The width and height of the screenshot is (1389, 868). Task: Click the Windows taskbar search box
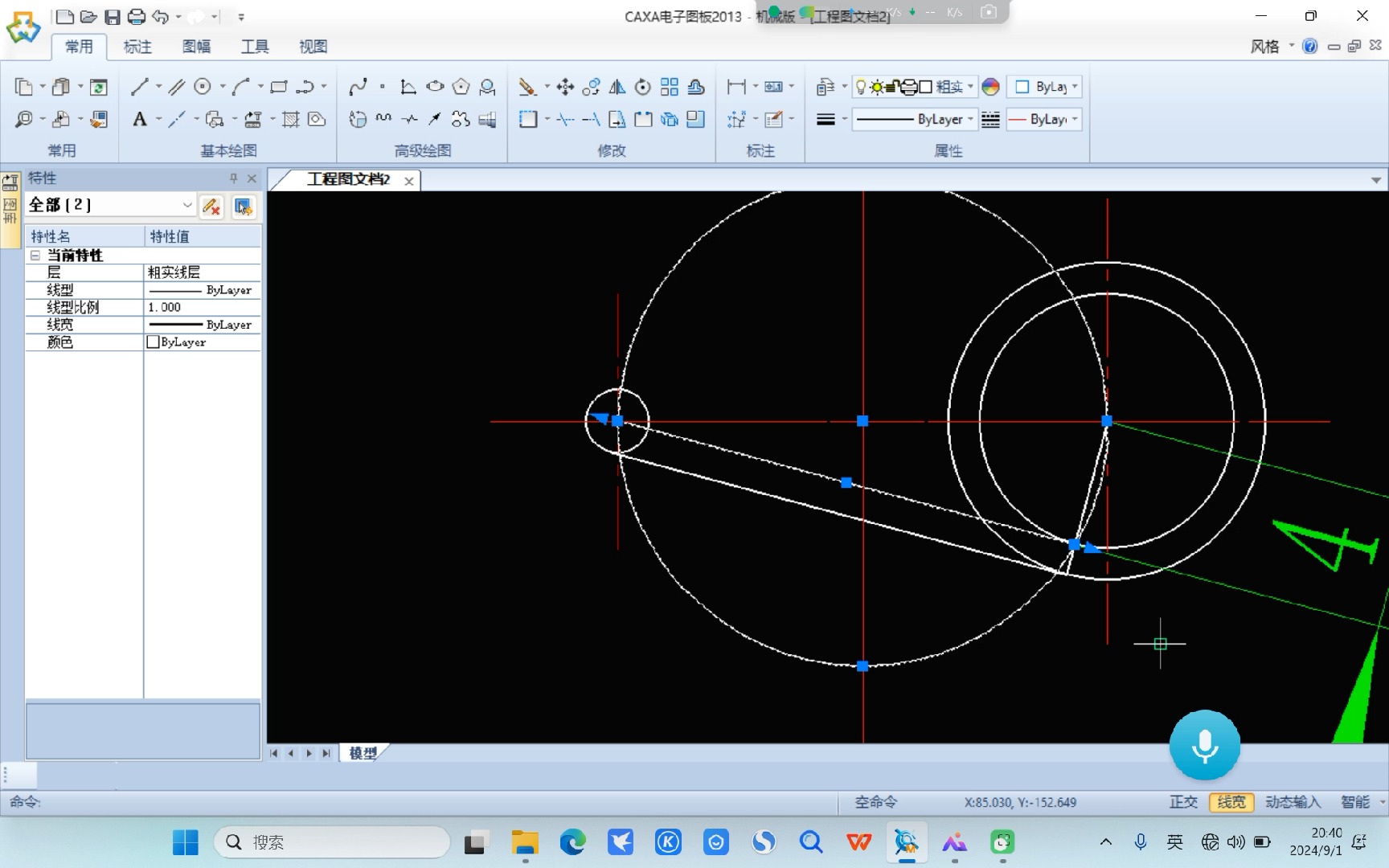tap(331, 842)
